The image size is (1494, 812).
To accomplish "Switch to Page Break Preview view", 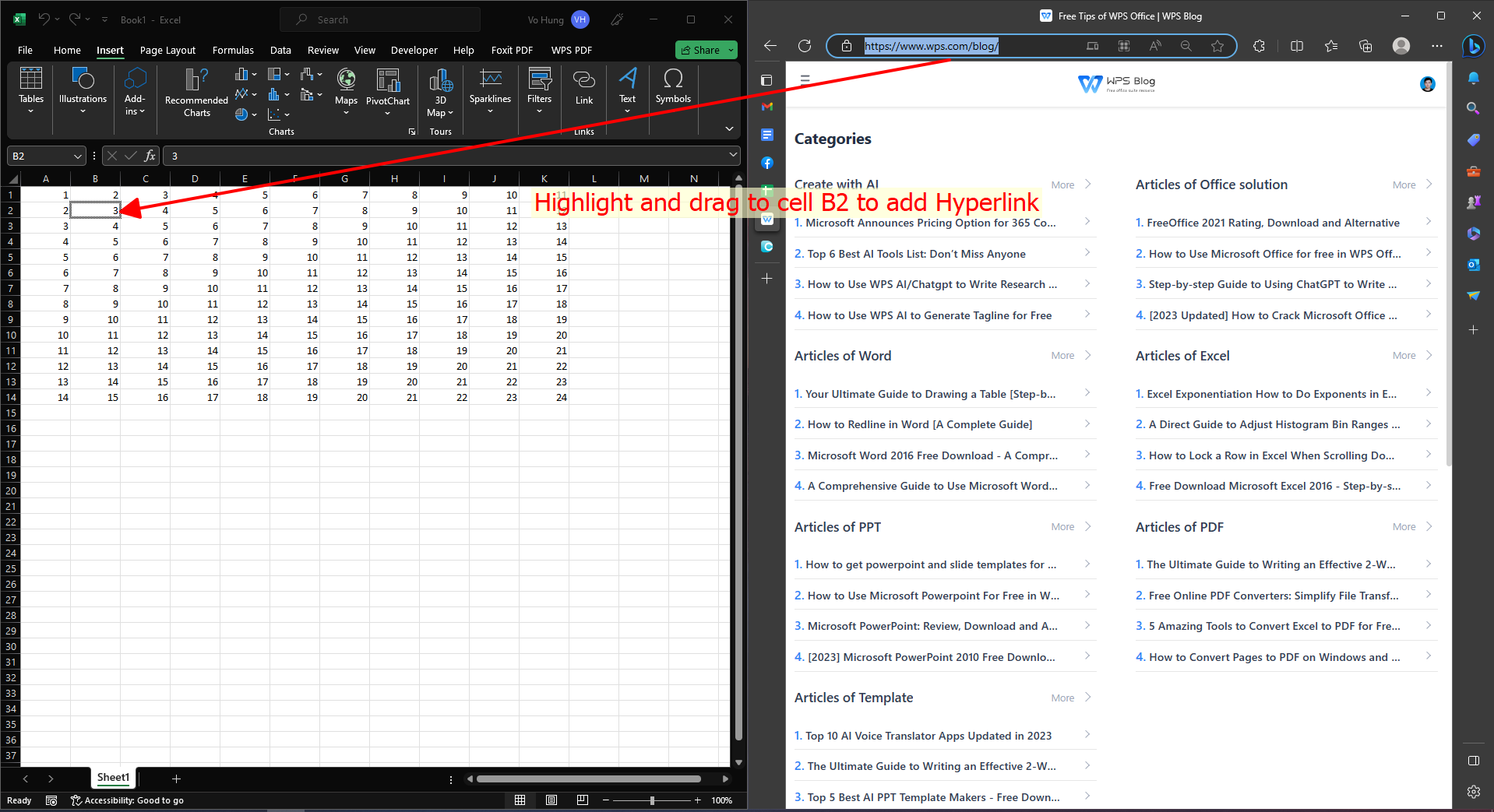I will pyautogui.click(x=583, y=800).
